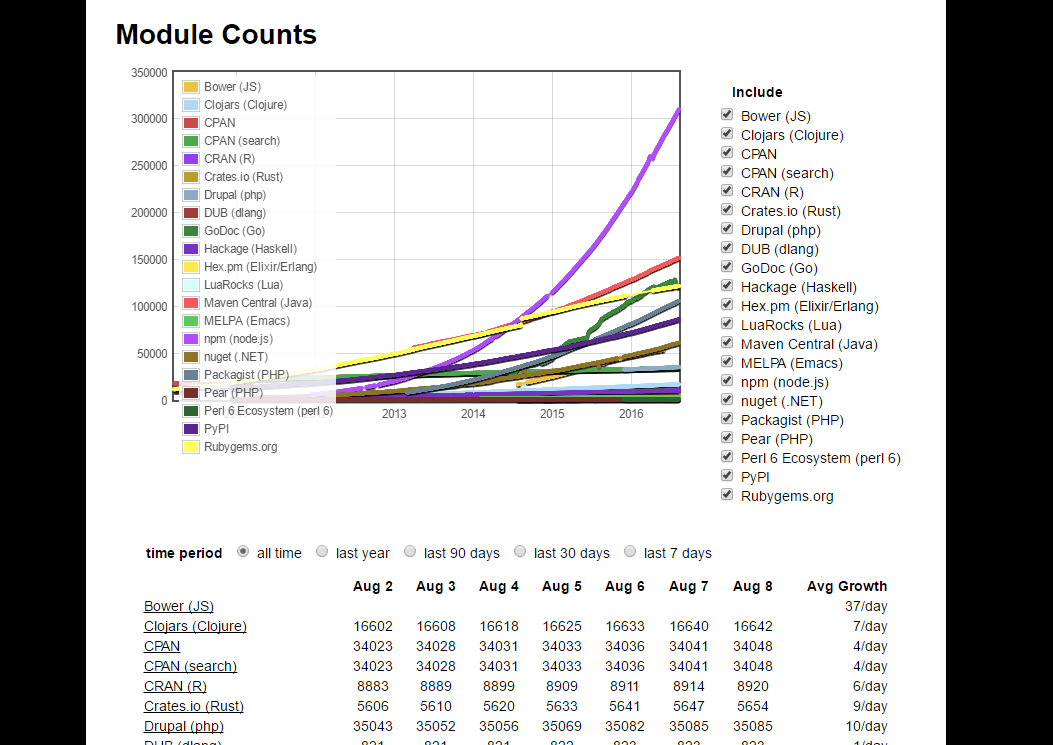Click the Hackage (Haskell) legend swatch
Screen dimensions: 1053x745
[191, 249]
